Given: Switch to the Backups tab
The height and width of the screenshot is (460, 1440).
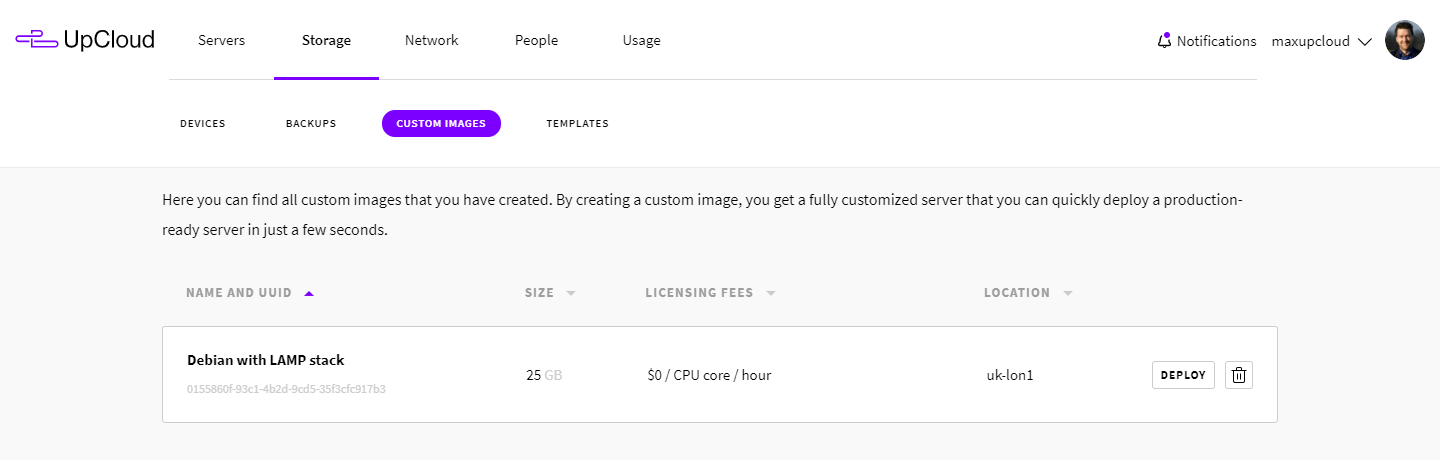Looking at the screenshot, I should point(311,124).
